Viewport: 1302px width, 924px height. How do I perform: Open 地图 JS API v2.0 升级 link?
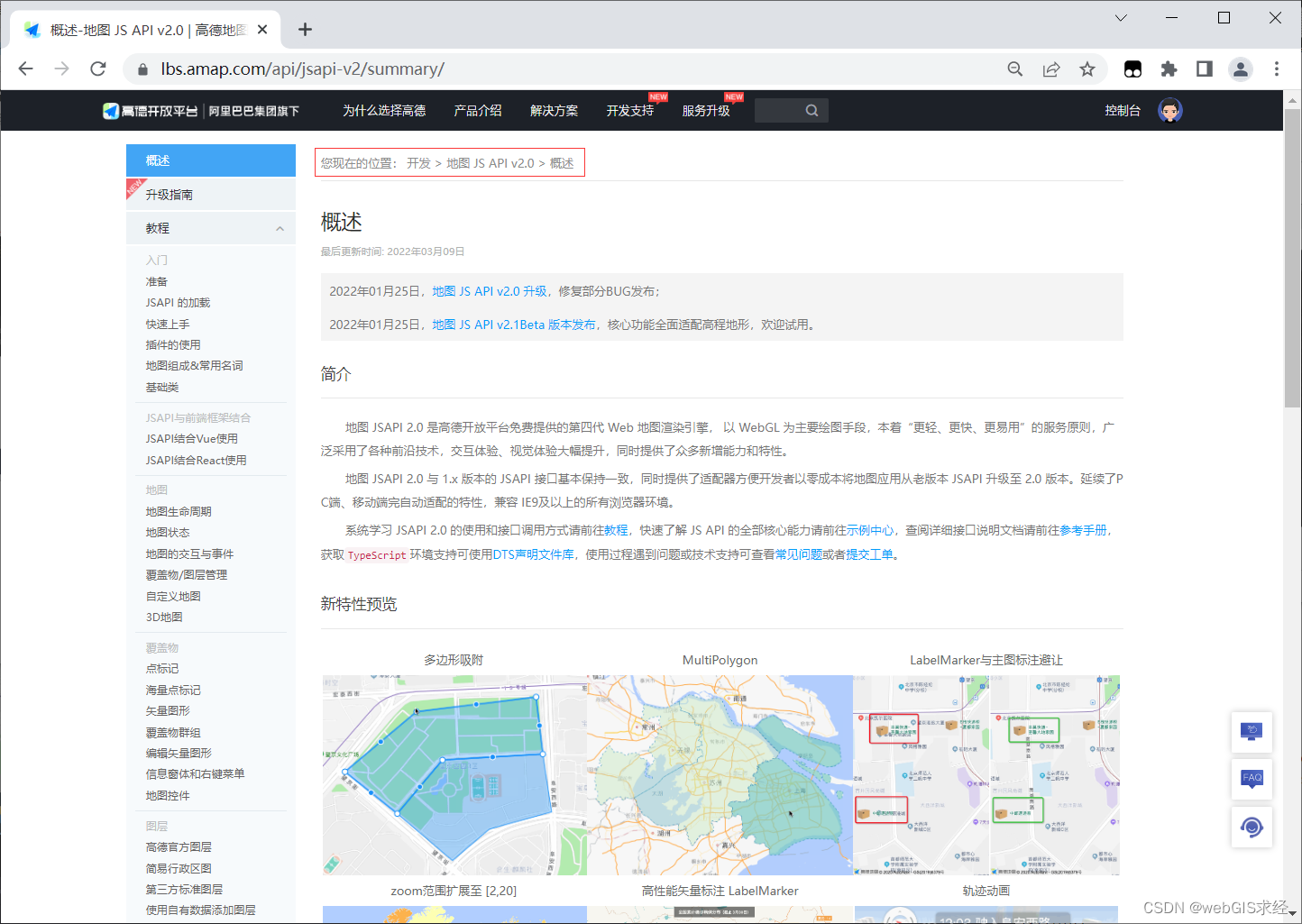(x=490, y=291)
